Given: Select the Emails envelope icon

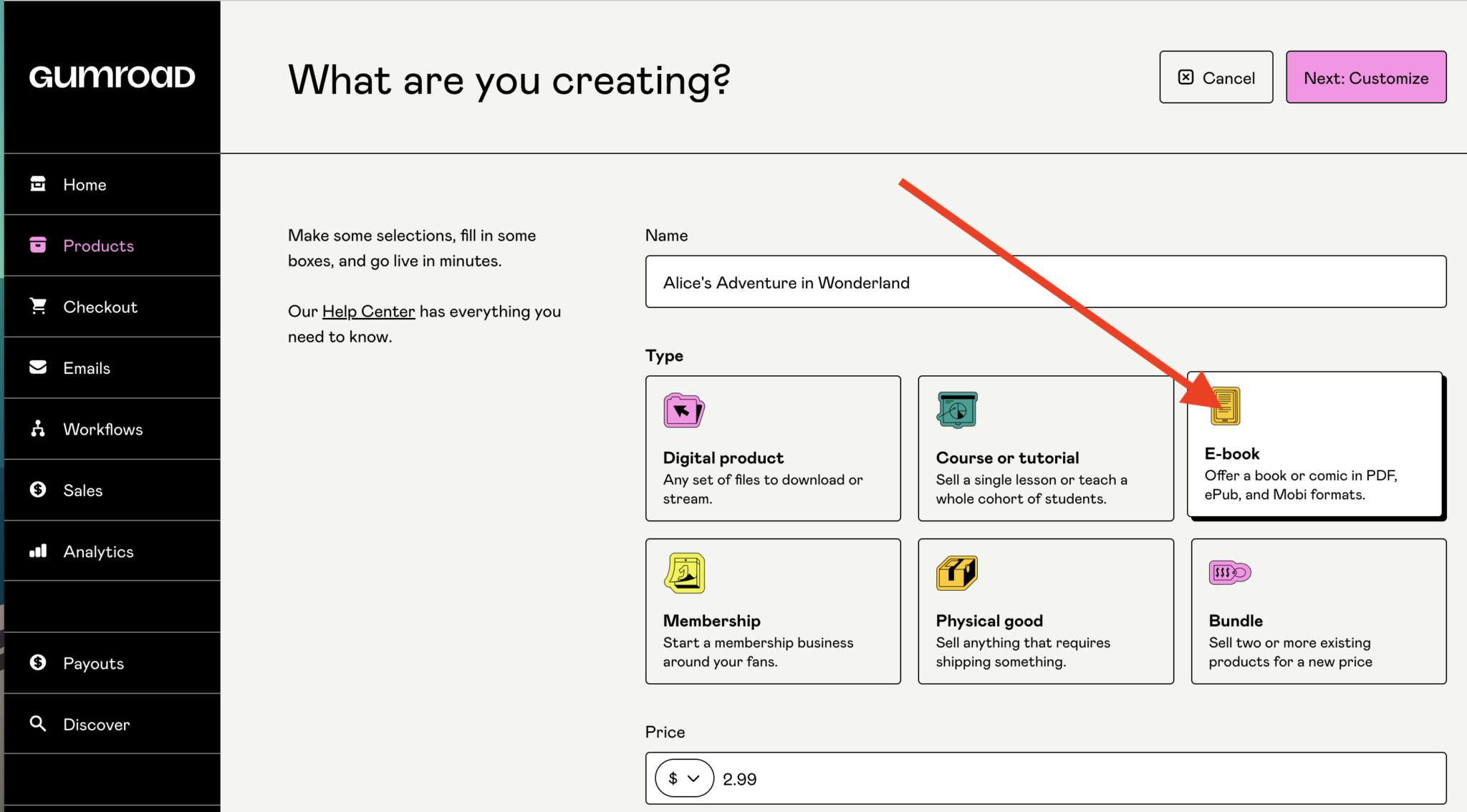Looking at the screenshot, I should click(38, 367).
